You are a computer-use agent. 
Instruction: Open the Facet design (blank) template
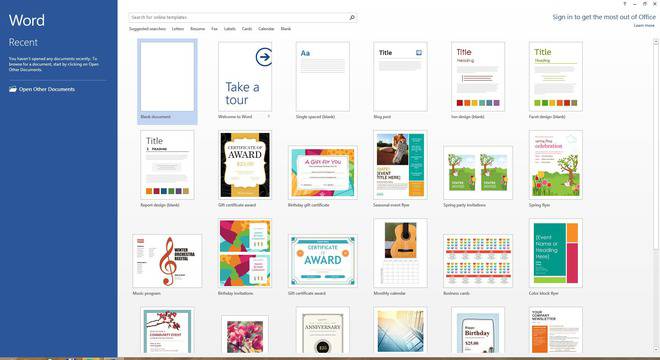pos(556,77)
